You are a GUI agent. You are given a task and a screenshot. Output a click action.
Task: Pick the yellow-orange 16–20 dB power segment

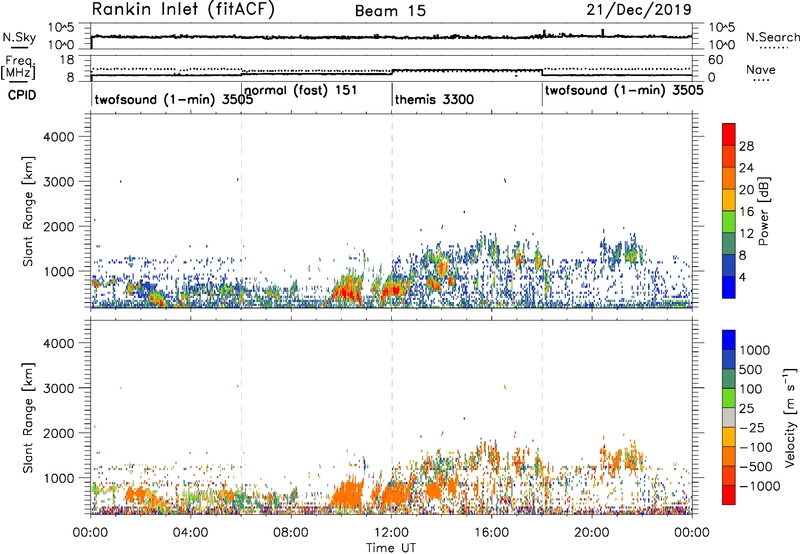coord(729,200)
